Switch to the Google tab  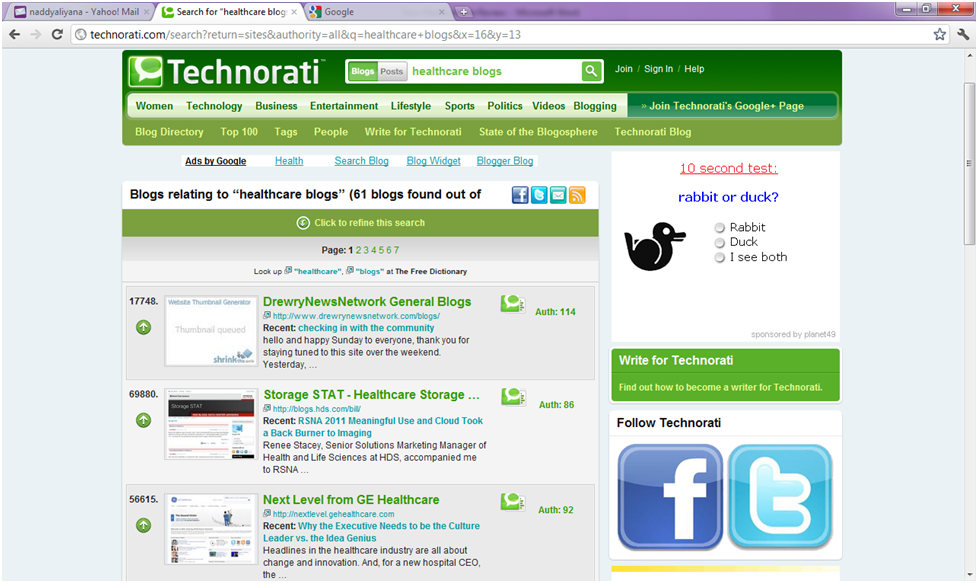click(x=377, y=12)
